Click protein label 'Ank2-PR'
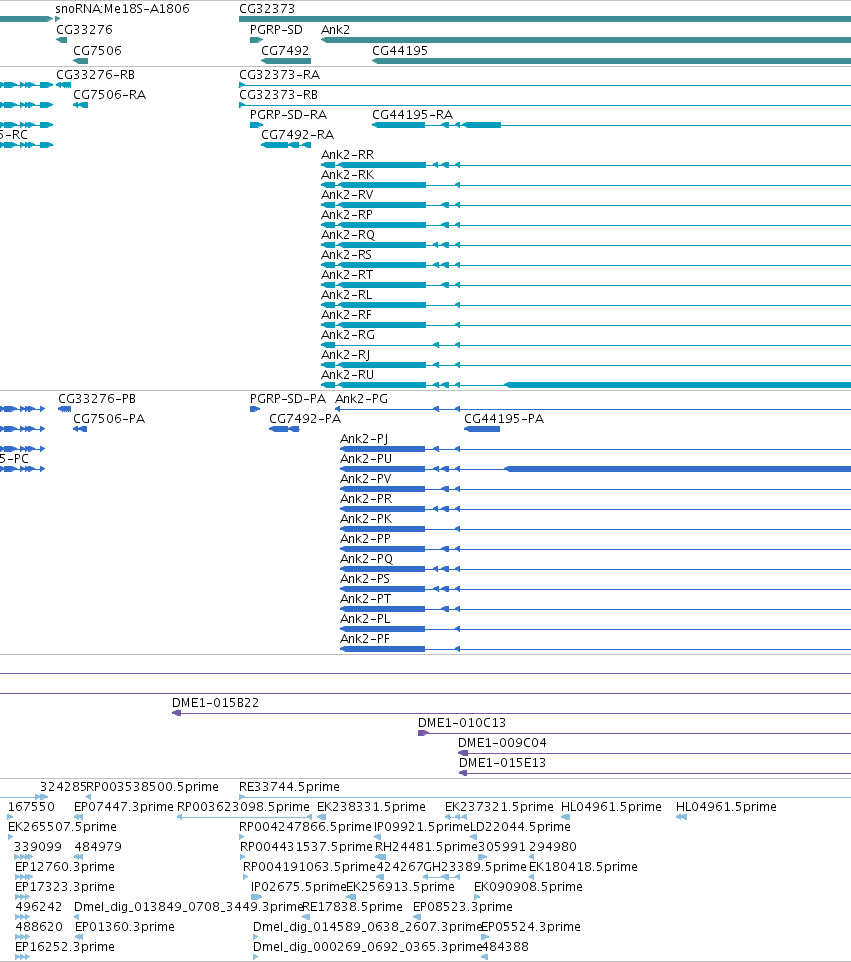Screen dimensions: 851x962 366,499
